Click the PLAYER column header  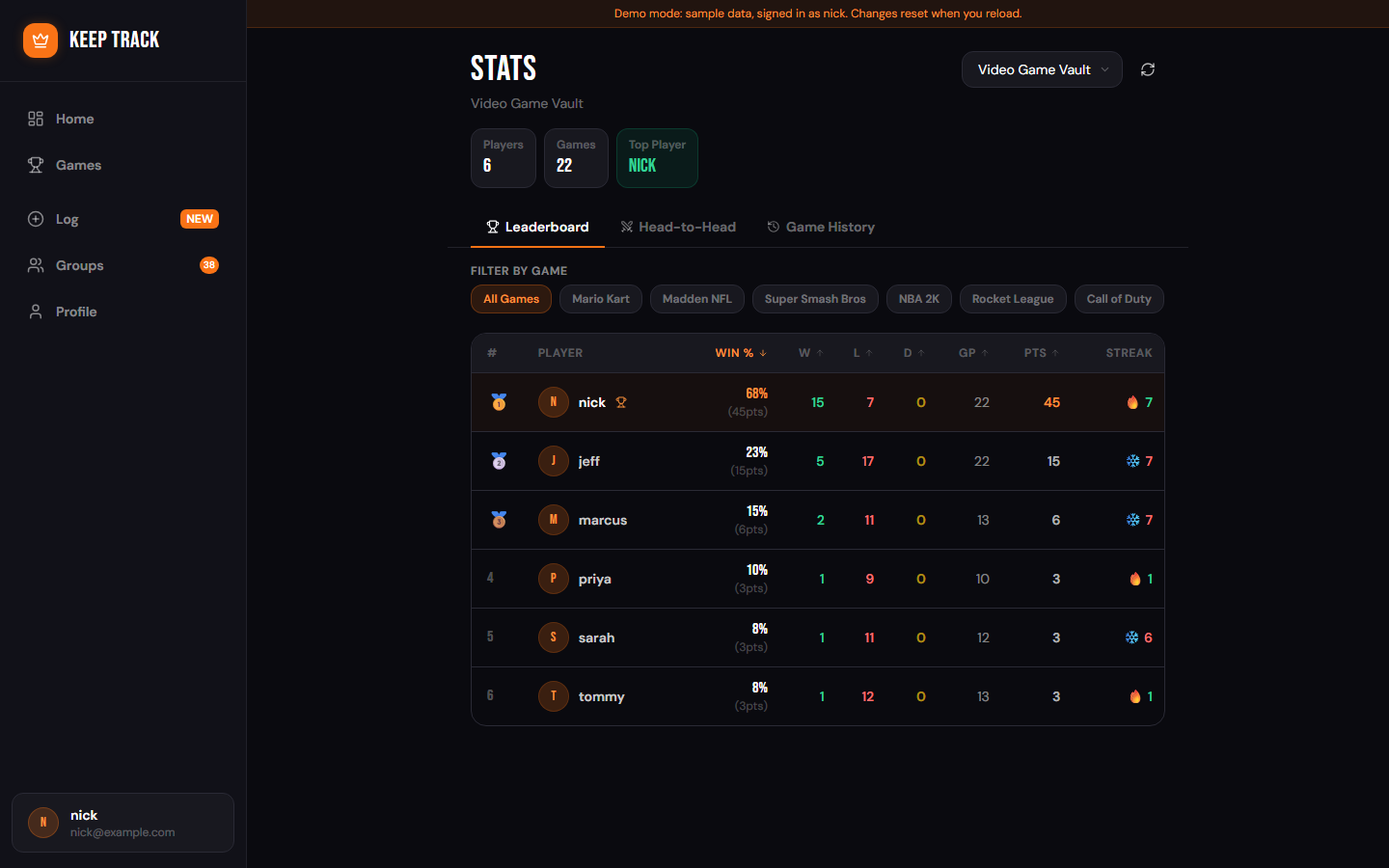point(560,353)
